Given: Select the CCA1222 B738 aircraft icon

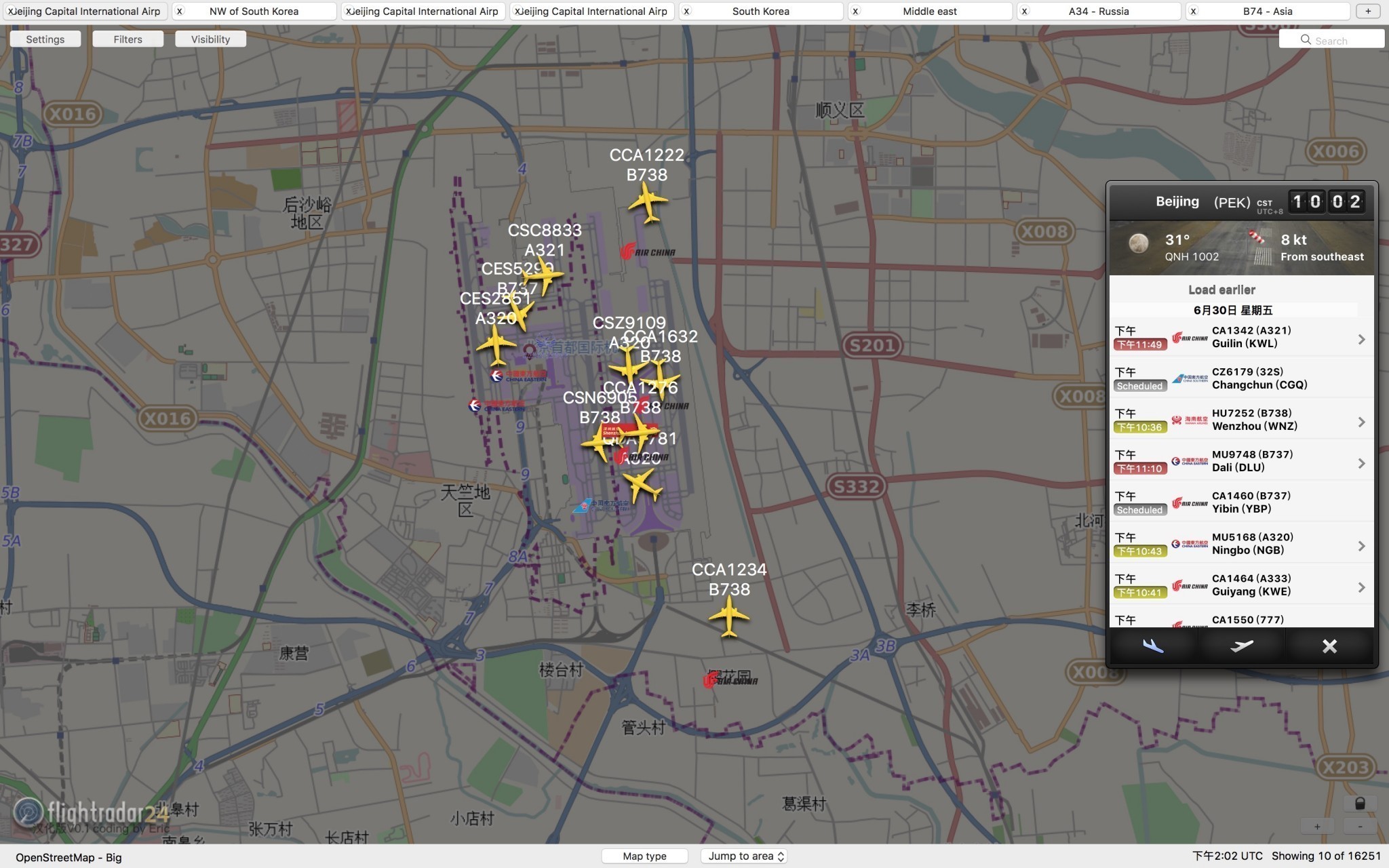Looking at the screenshot, I should [x=648, y=202].
